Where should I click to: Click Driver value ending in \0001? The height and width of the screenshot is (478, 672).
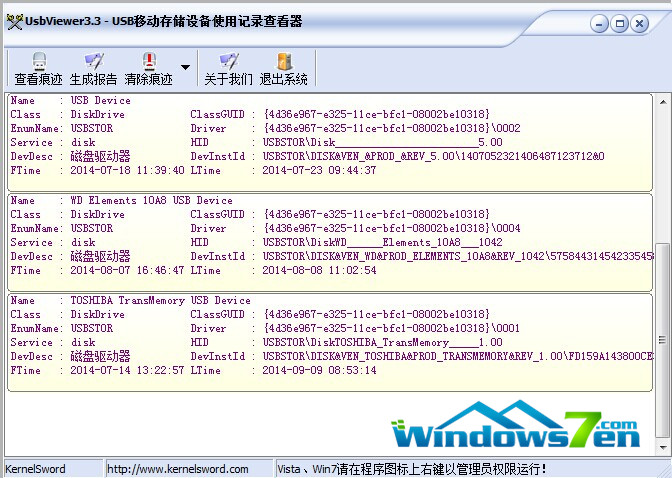click(392, 328)
